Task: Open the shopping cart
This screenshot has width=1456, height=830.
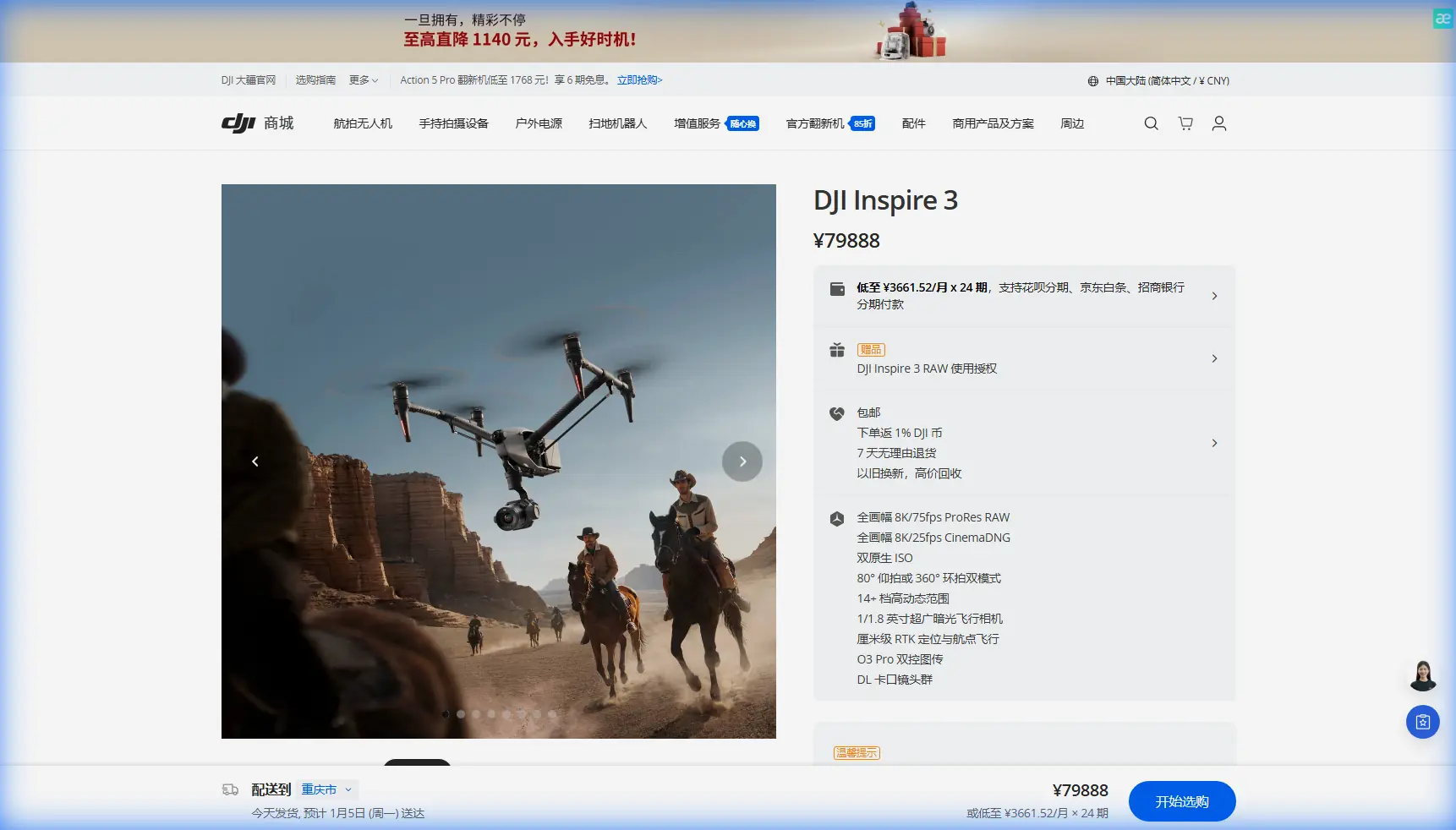Action: tap(1185, 123)
